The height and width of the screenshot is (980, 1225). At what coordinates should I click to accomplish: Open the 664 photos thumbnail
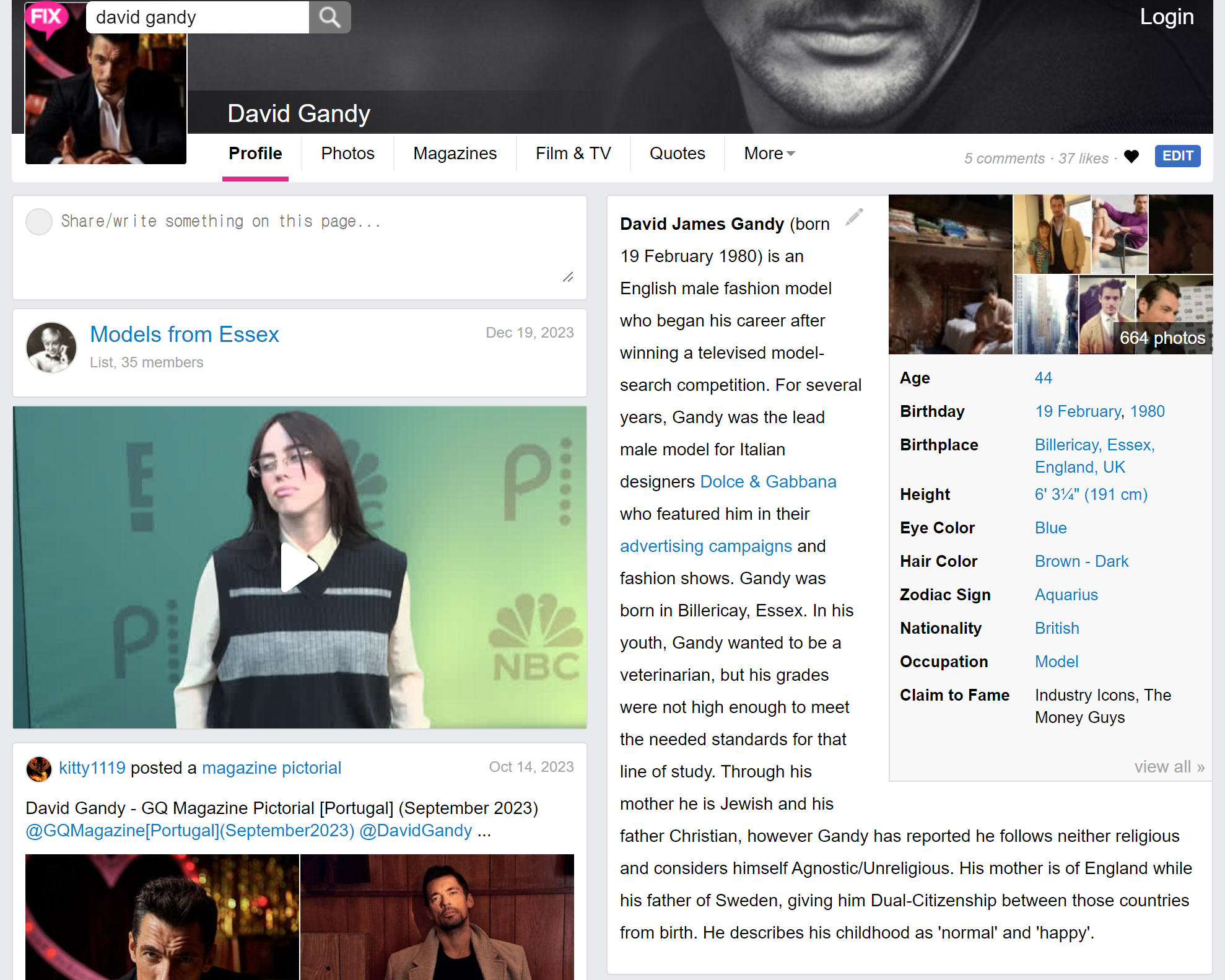click(1162, 338)
